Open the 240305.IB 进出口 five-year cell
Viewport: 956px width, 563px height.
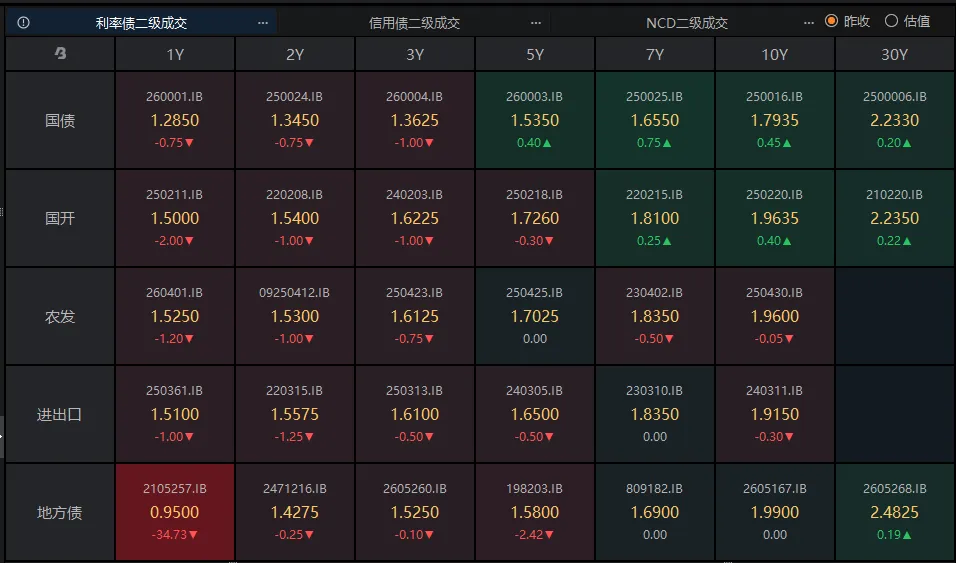[x=535, y=414]
